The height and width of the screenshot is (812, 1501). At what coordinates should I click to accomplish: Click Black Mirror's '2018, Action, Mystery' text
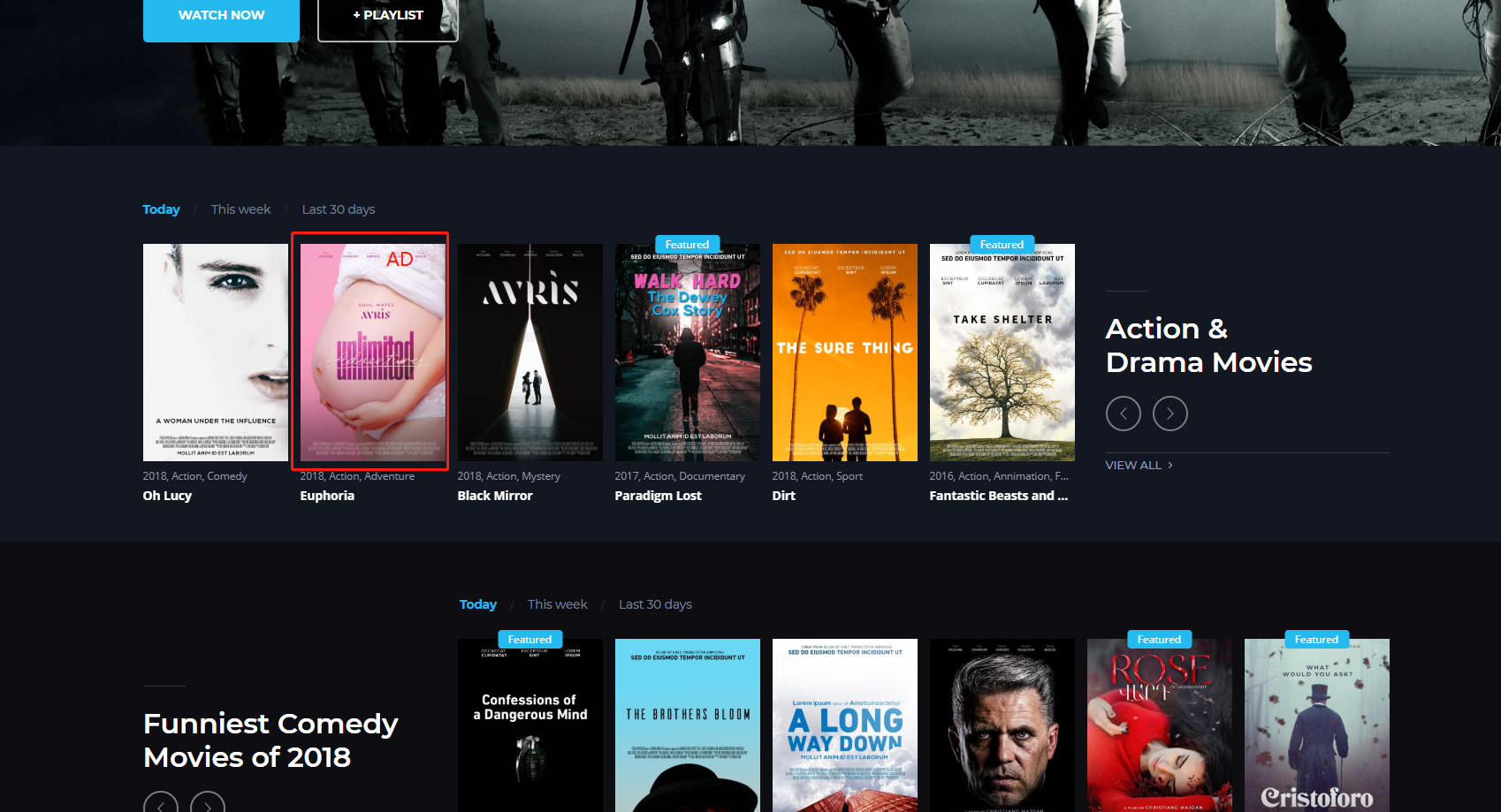tap(509, 476)
